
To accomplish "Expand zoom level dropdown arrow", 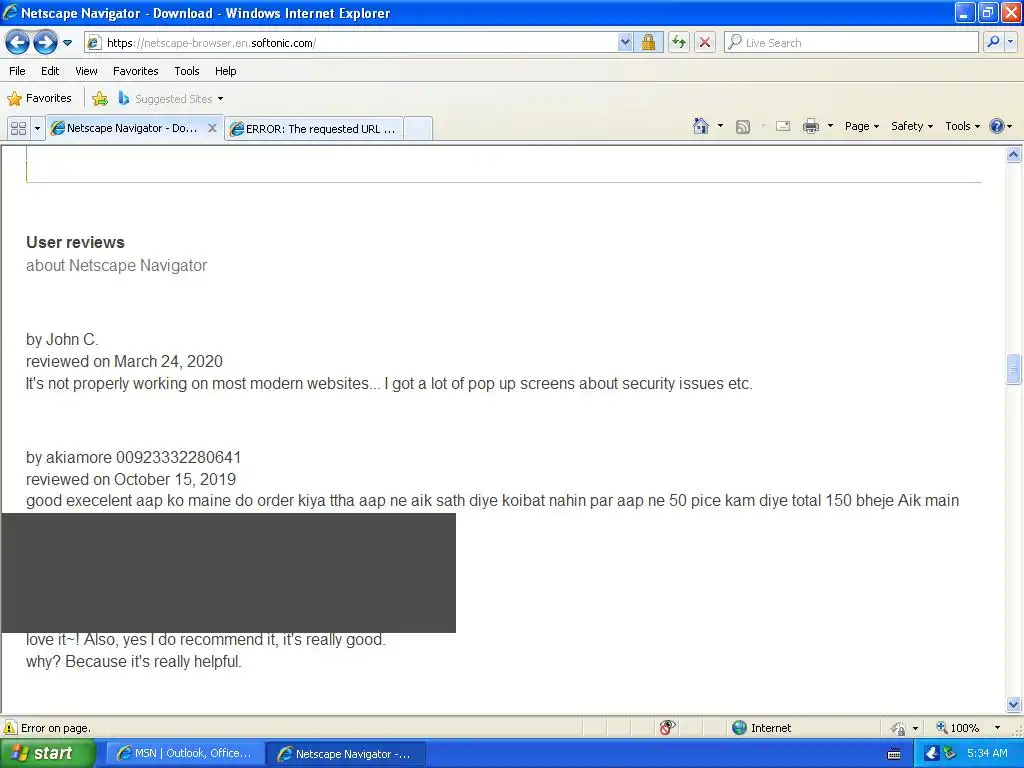I will 997,728.
